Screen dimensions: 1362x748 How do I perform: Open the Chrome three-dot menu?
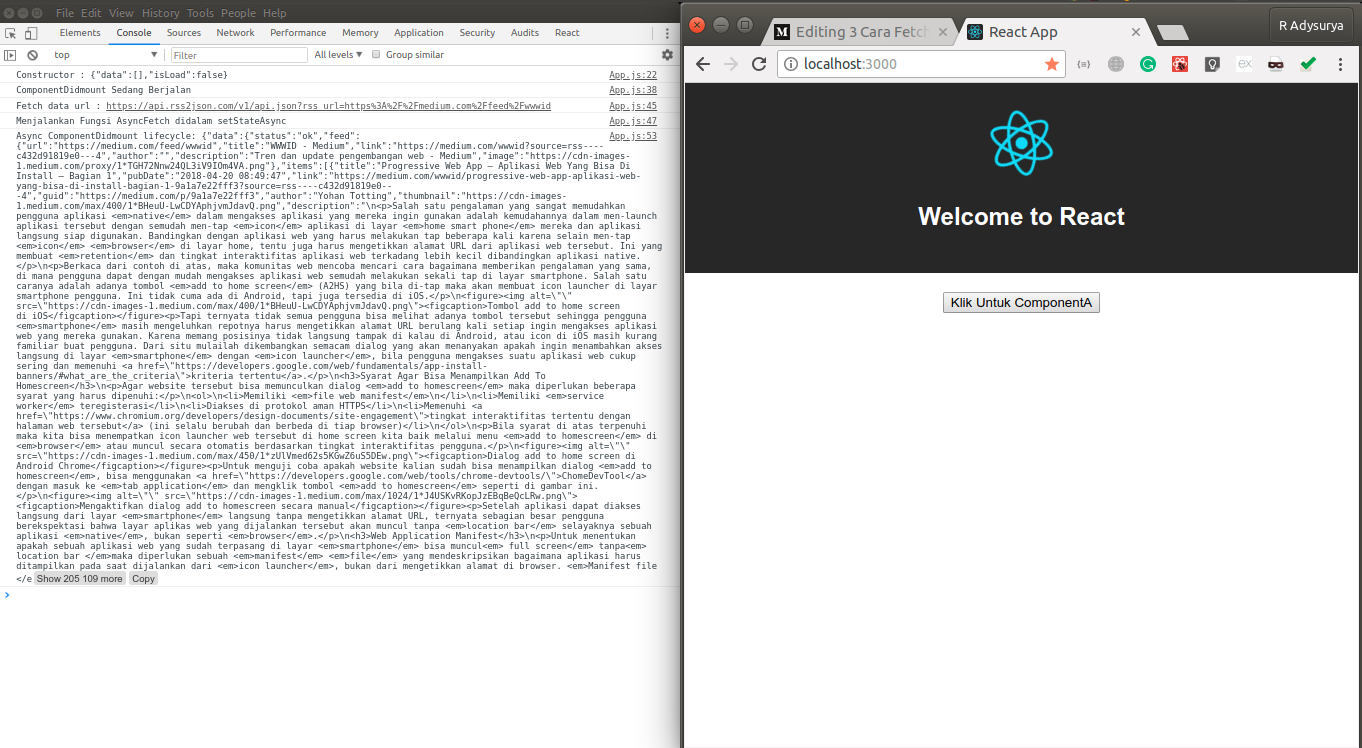pos(1340,63)
